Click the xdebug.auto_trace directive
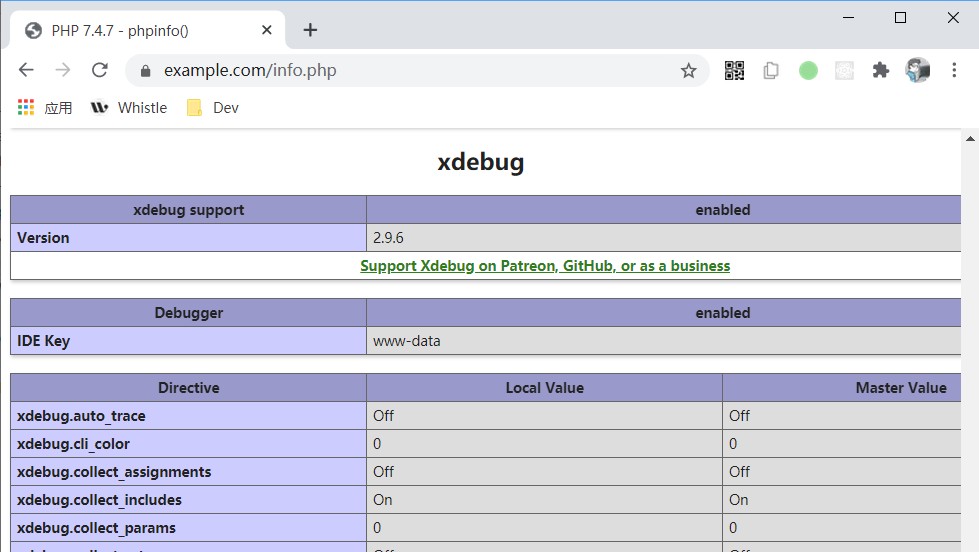This screenshot has height=552, width=979. 81,416
